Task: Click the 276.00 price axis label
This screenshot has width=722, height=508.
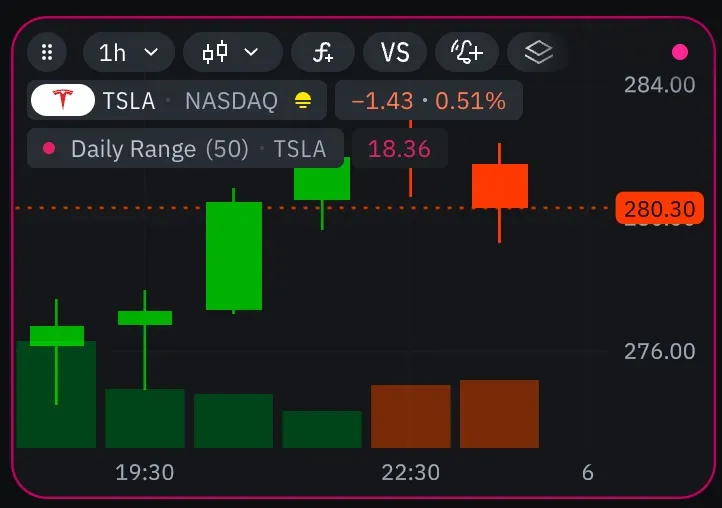Action: [x=659, y=351]
